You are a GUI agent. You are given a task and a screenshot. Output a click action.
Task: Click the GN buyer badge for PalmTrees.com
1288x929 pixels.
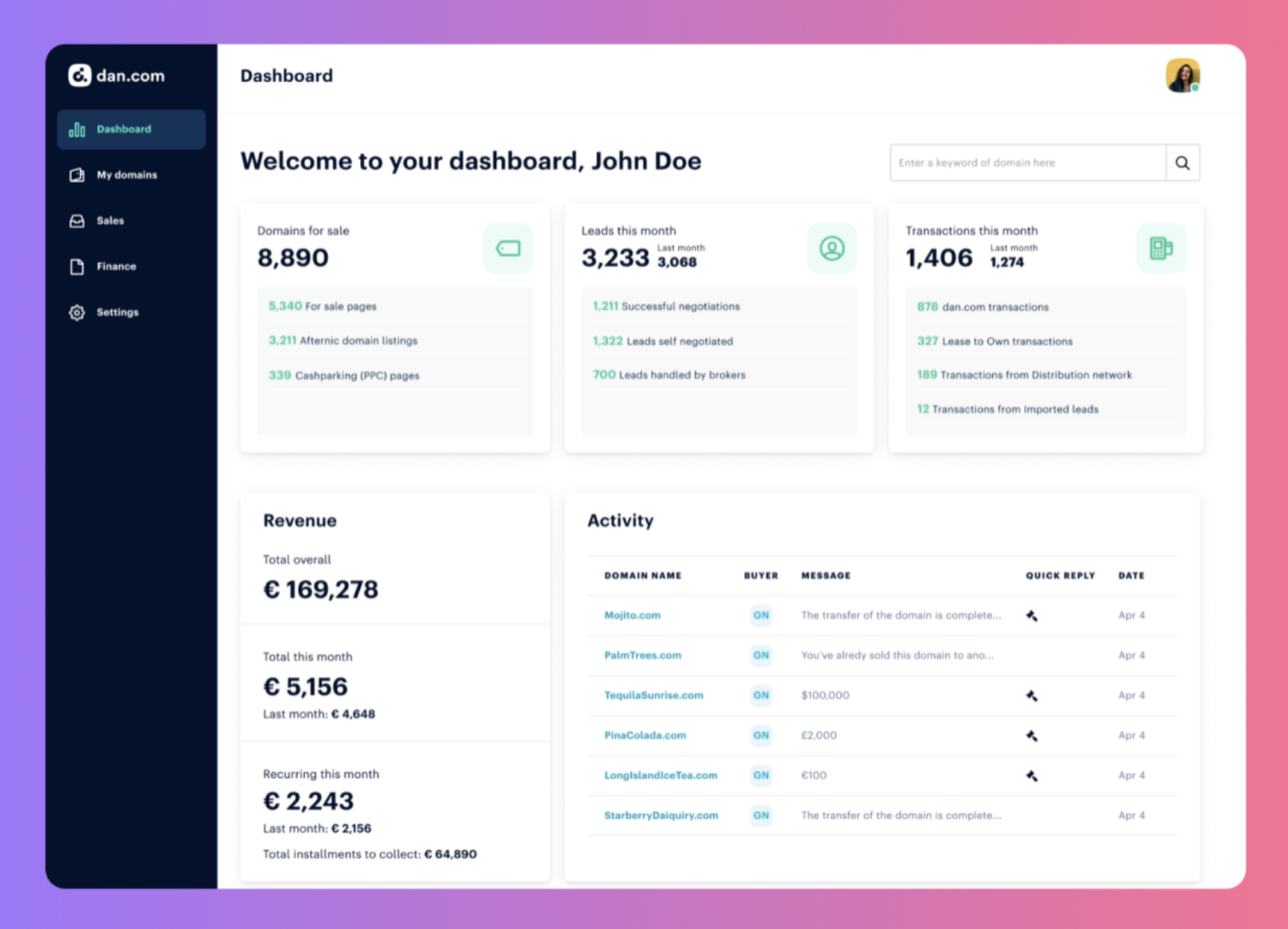click(x=761, y=656)
